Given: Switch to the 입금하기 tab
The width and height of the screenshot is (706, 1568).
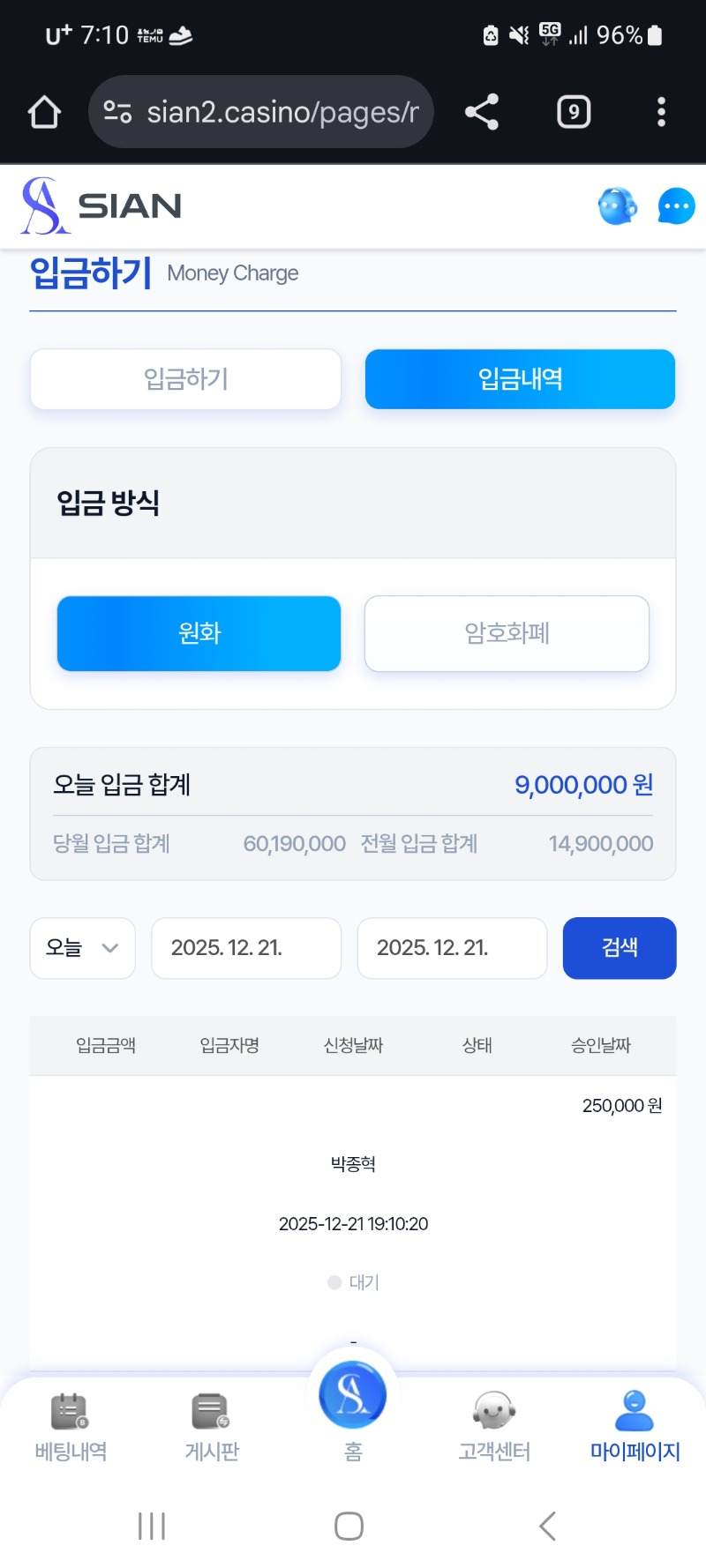Looking at the screenshot, I should tap(186, 379).
